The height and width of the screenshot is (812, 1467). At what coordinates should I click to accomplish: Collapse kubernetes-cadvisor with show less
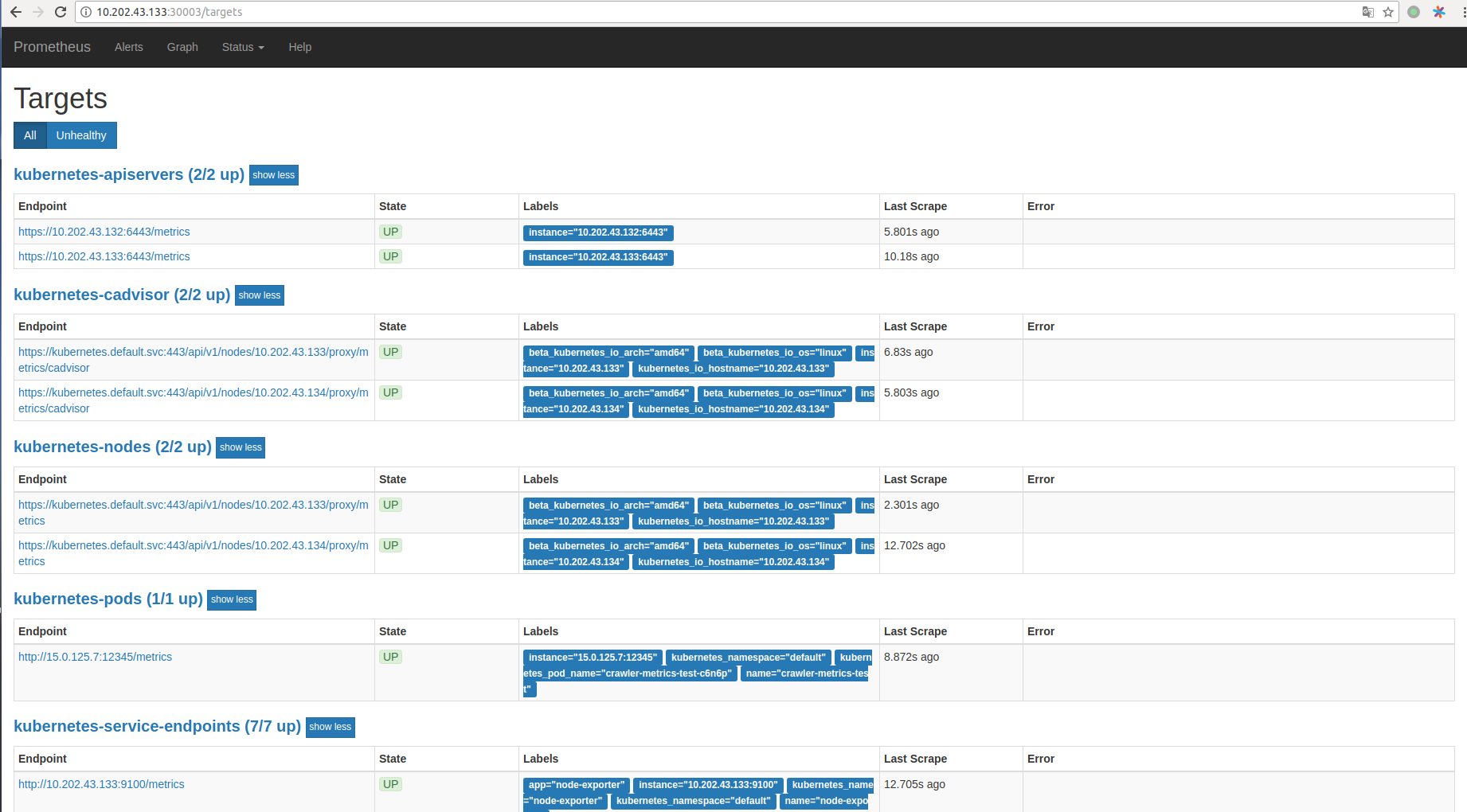(x=259, y=295)
